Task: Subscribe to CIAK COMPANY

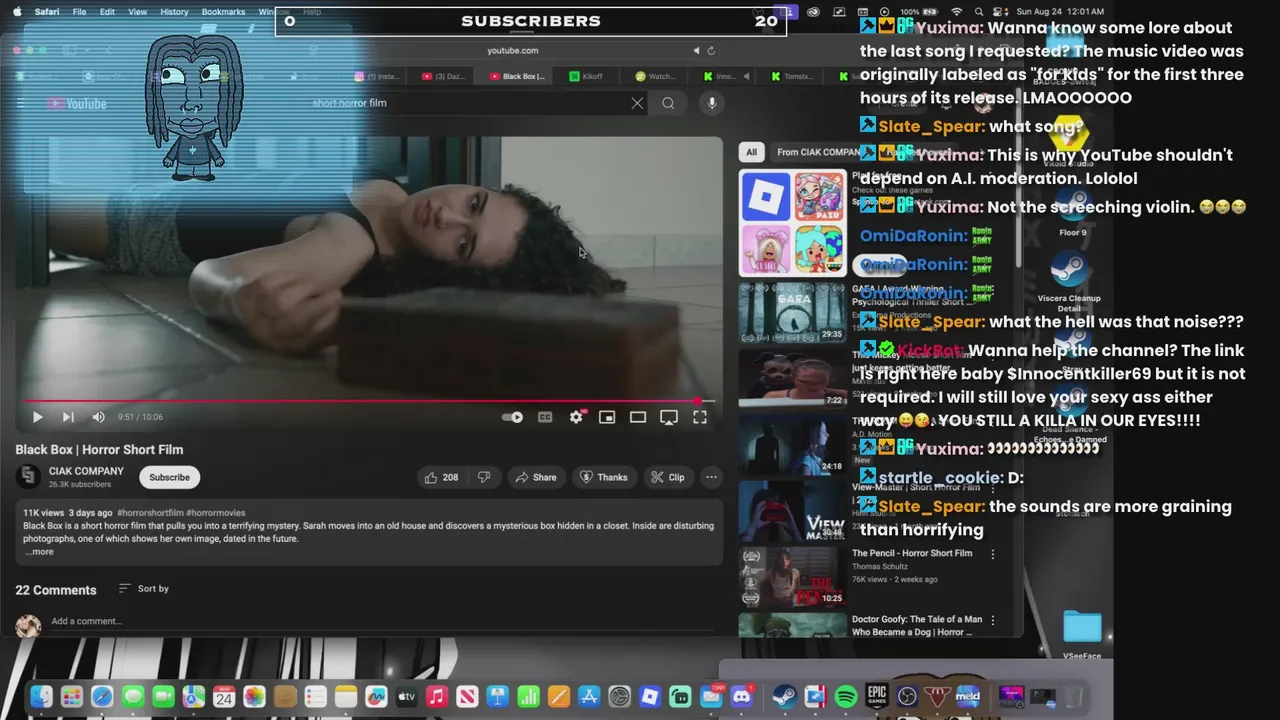Action: [x=169, y=477]
